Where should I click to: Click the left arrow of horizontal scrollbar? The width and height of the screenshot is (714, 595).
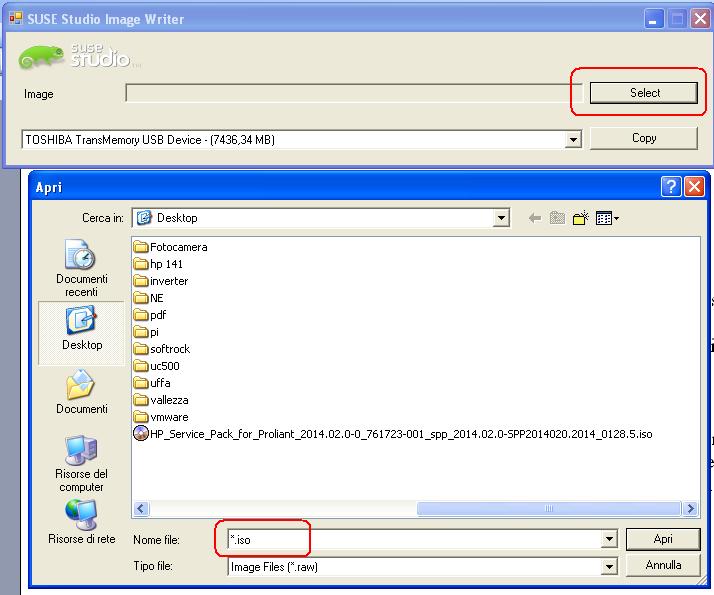pyautogui.click(x=141, y=508)
